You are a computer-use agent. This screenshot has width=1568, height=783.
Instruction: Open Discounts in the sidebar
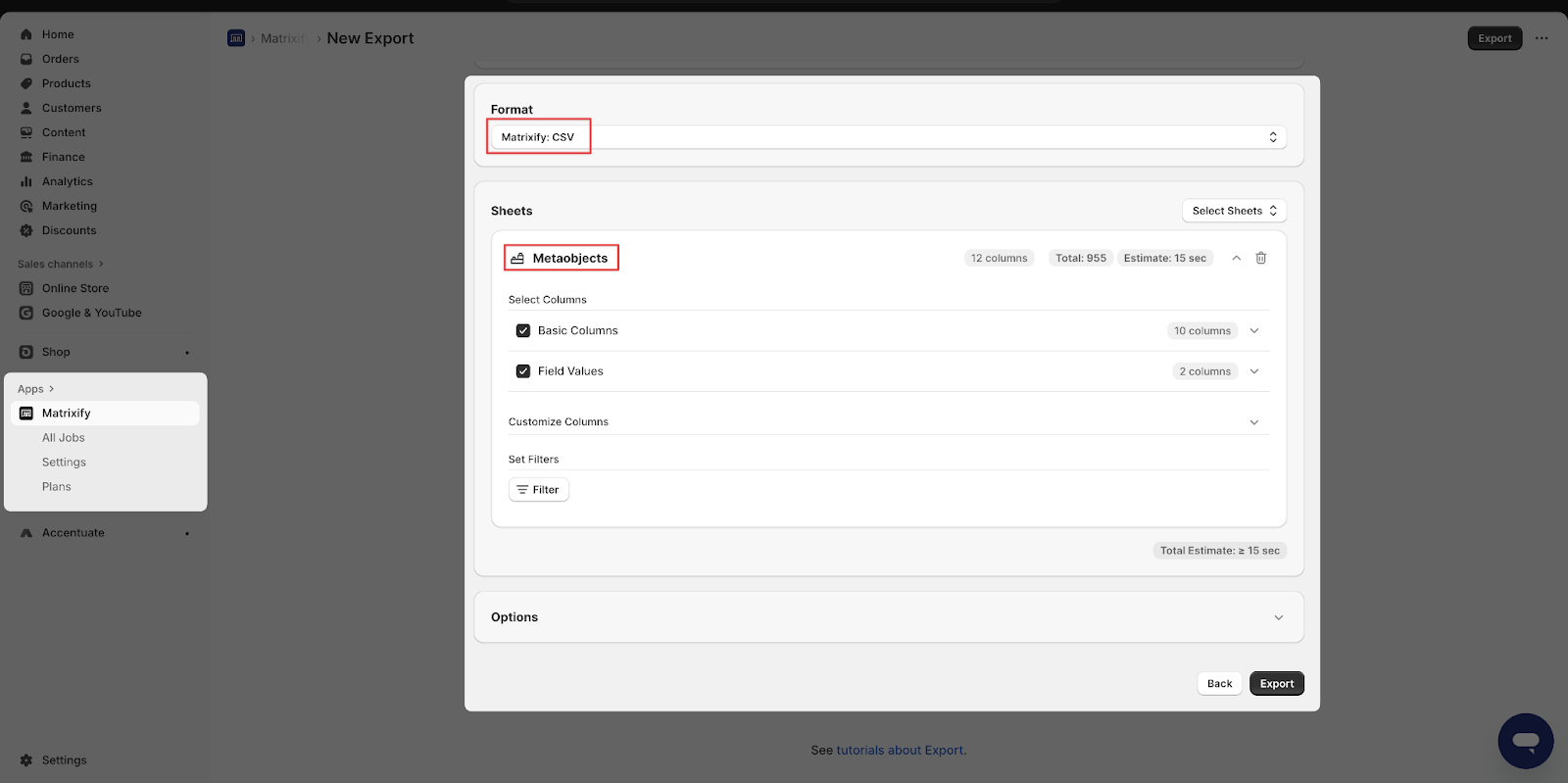click(69, 230)
